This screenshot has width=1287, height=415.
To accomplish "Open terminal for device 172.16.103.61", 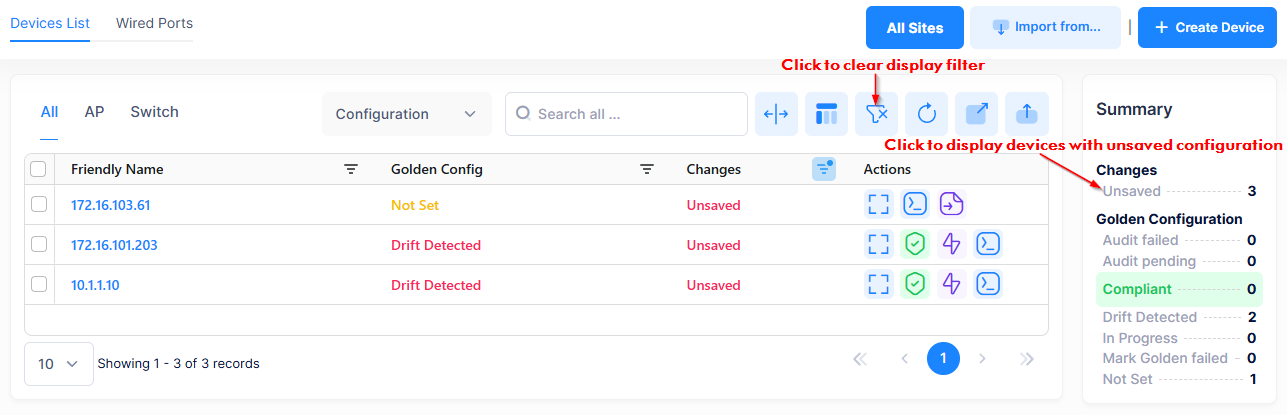I will pyautogui.click(x=915, y=205).
